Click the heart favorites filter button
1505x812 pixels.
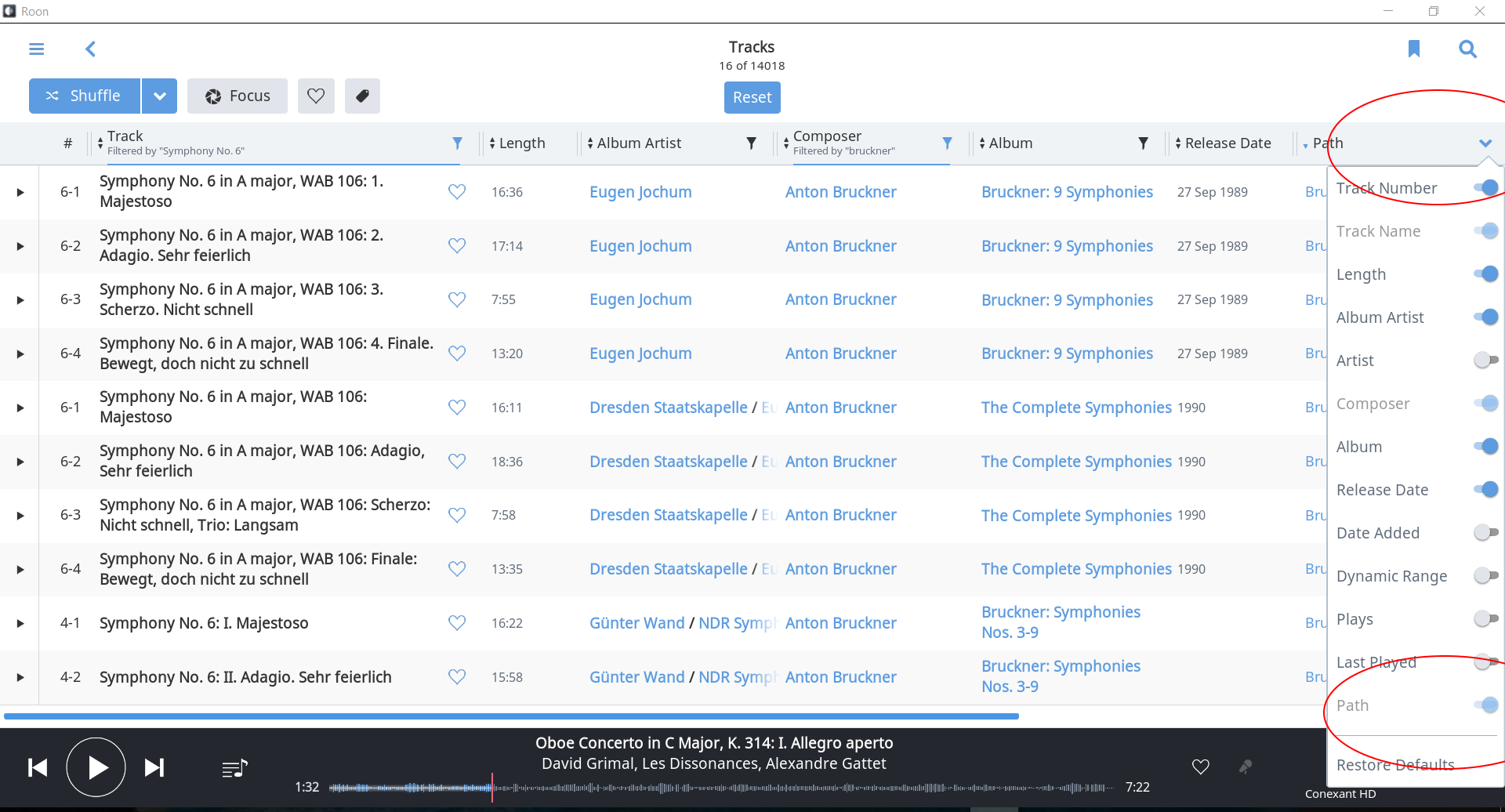[316, 96]
